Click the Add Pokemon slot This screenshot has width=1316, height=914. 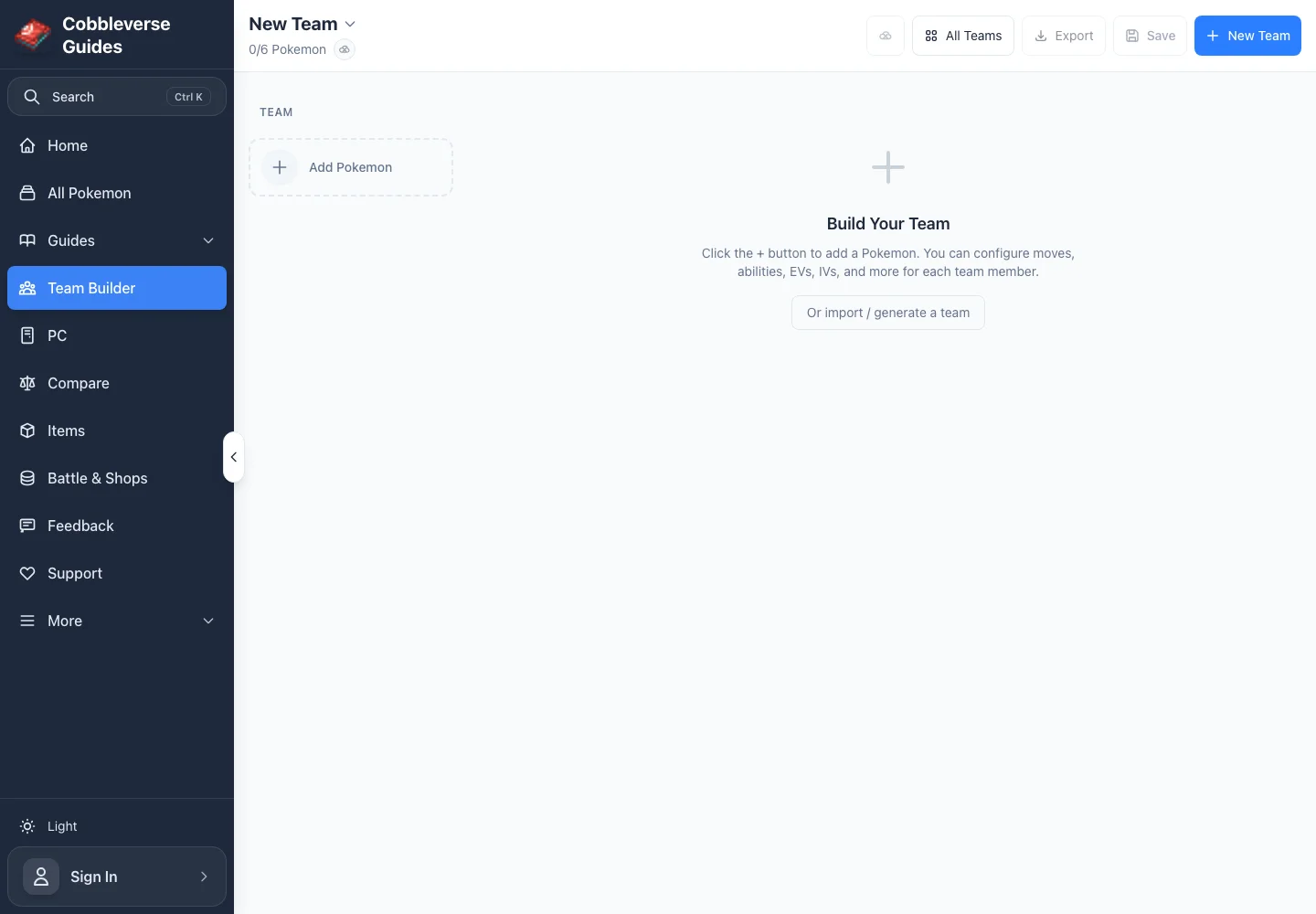click(x=351, y=167)
